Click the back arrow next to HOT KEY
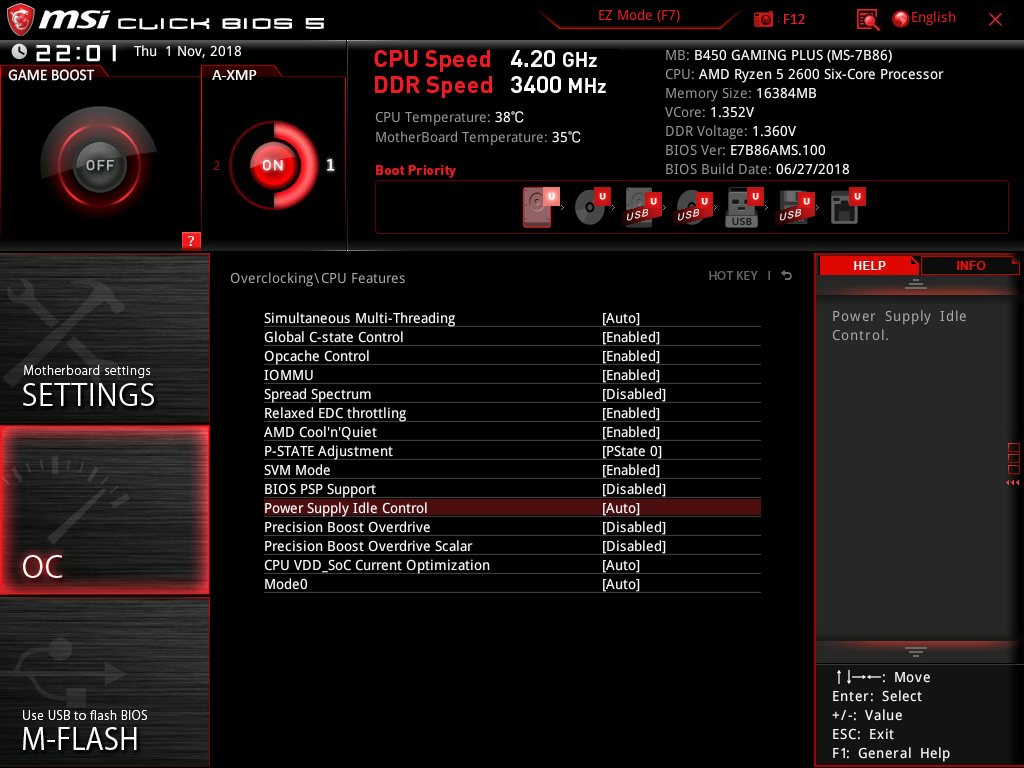Screen dimensions: 1024x768 click(786, 276)
